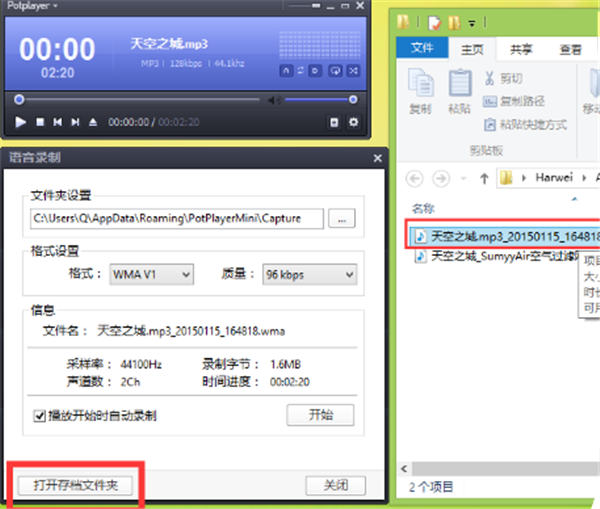The image size is (600, 509).
Task: Open the quality 96 kbps dropdown
Action: click(309, 274)
